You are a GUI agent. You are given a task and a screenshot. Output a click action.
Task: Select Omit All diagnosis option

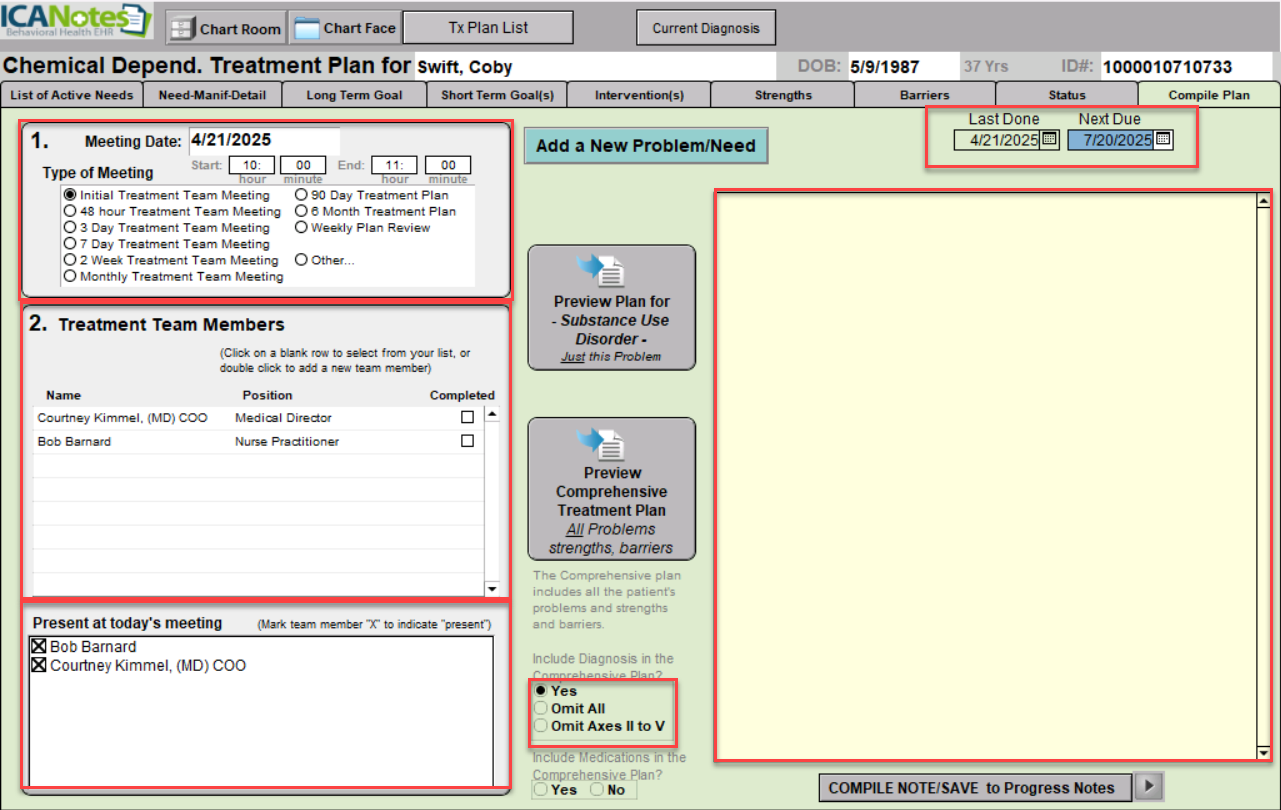tap(541, 709)
